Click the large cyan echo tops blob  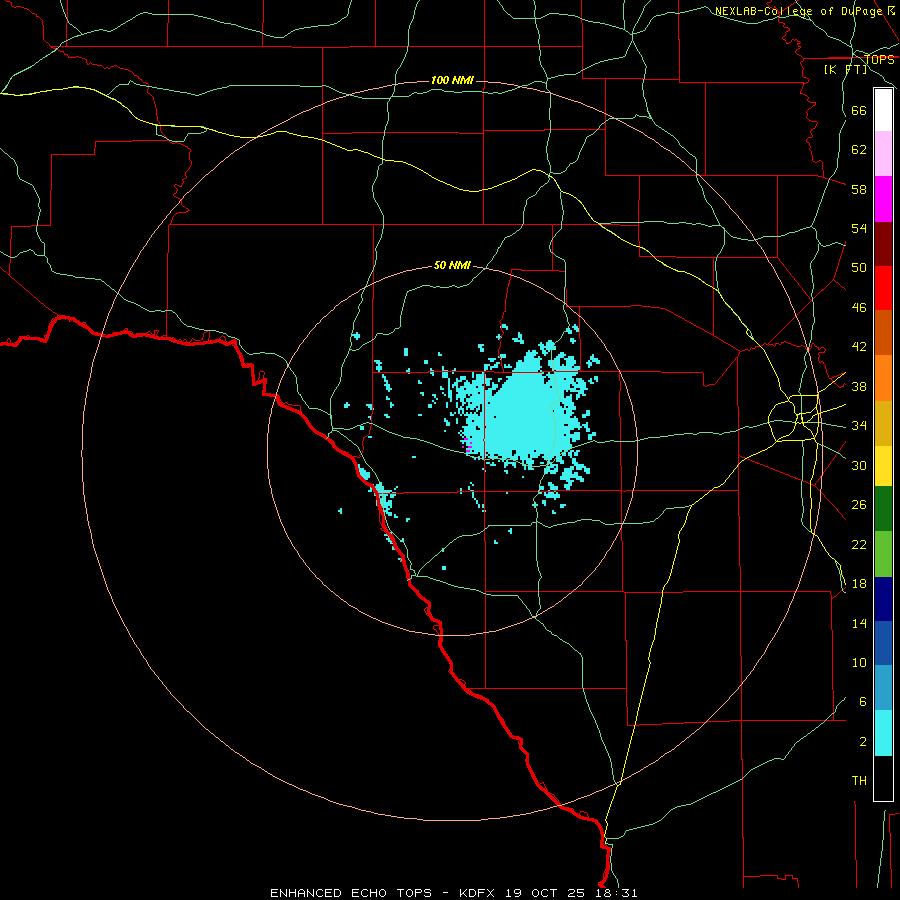pos(519,413)
